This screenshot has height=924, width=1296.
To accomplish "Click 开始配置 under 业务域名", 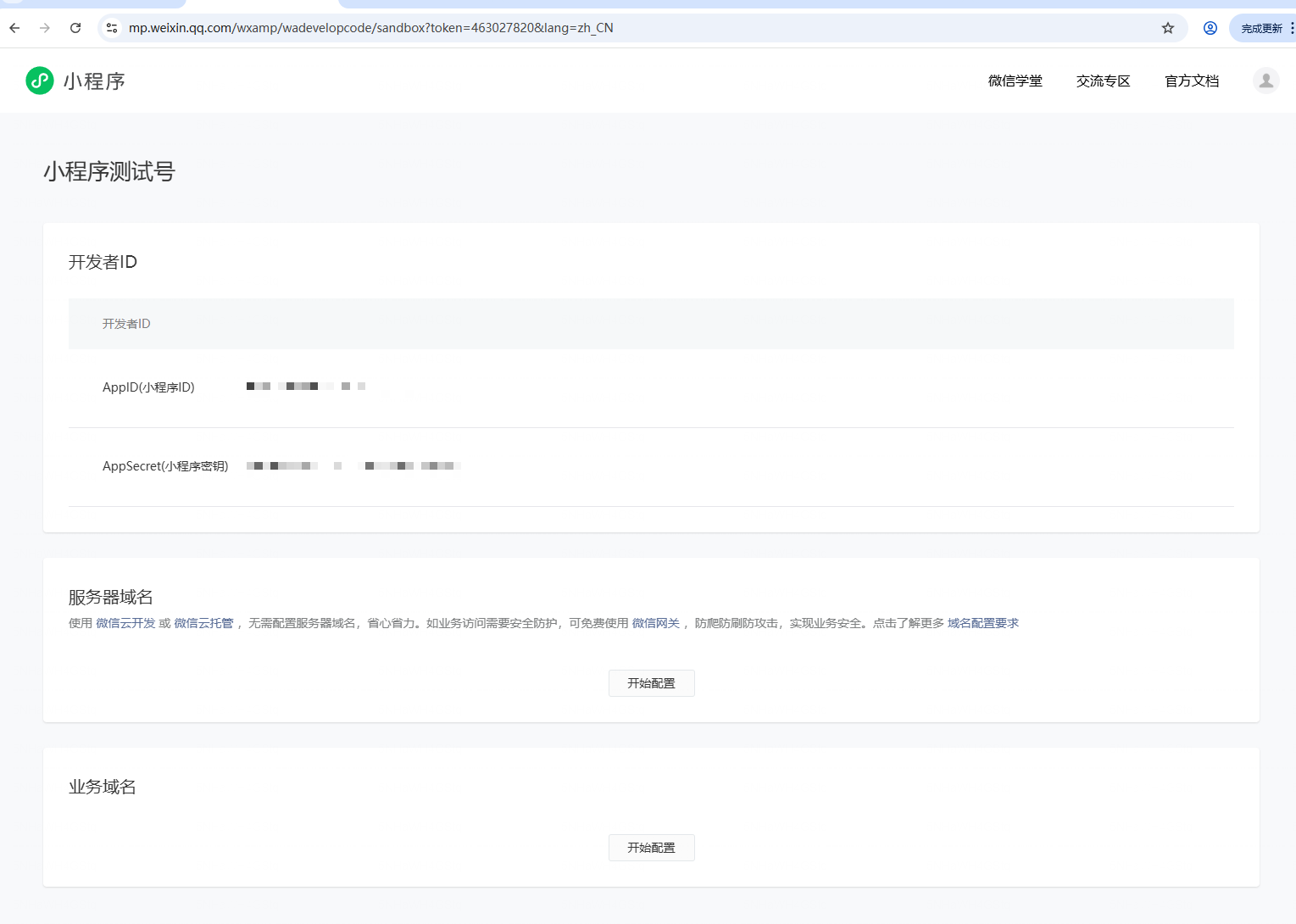I will point(652,848).
